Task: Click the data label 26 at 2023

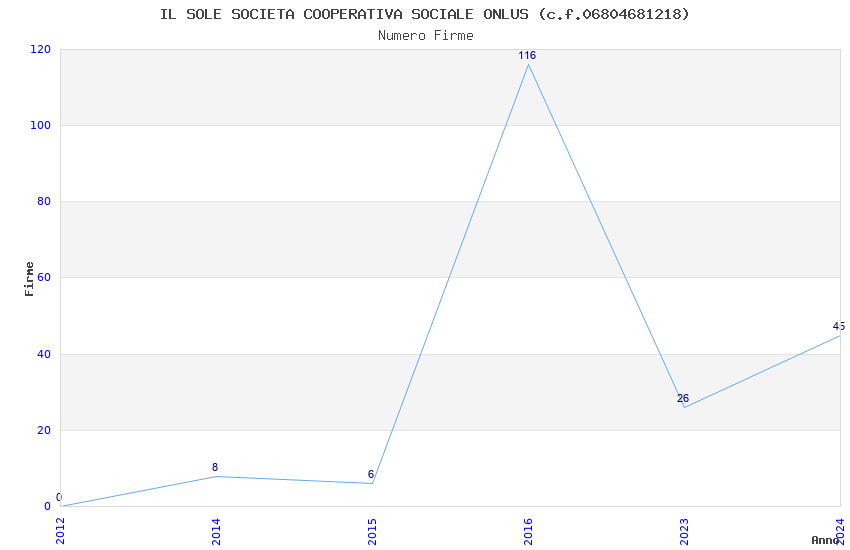Action: pyautogui.click(x=682, y=398)
